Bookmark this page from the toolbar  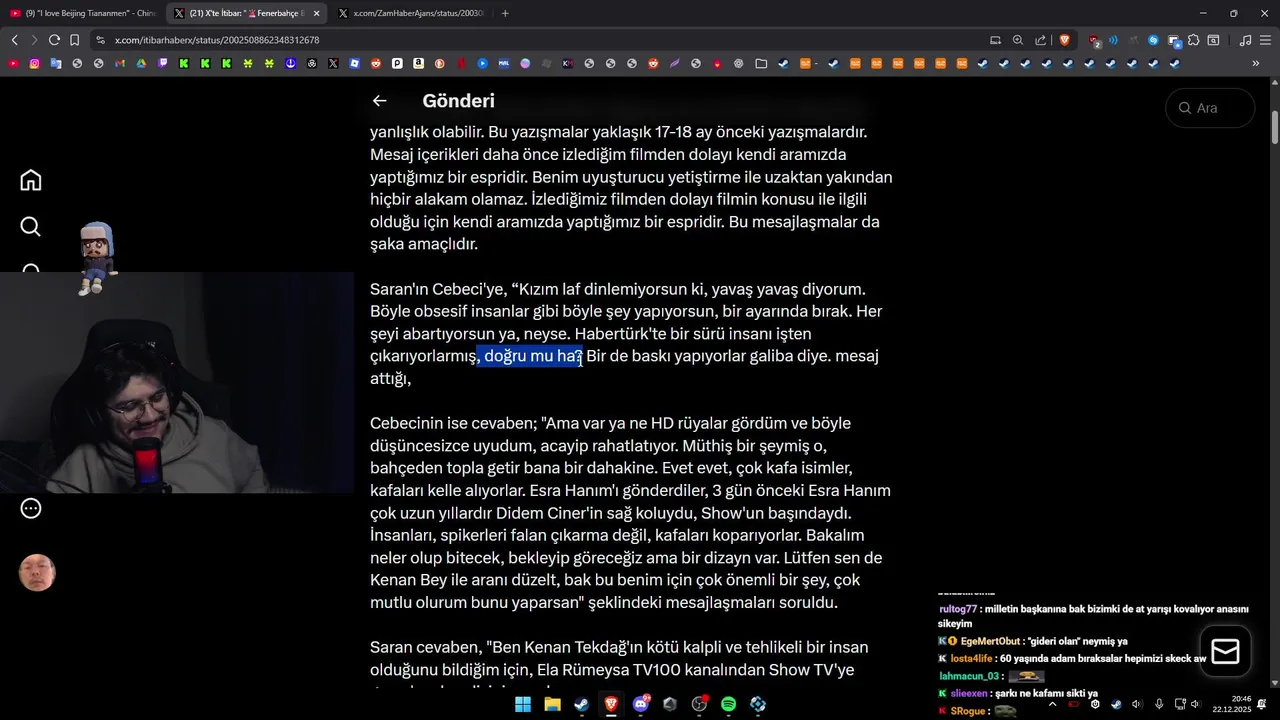pos(74,40)
